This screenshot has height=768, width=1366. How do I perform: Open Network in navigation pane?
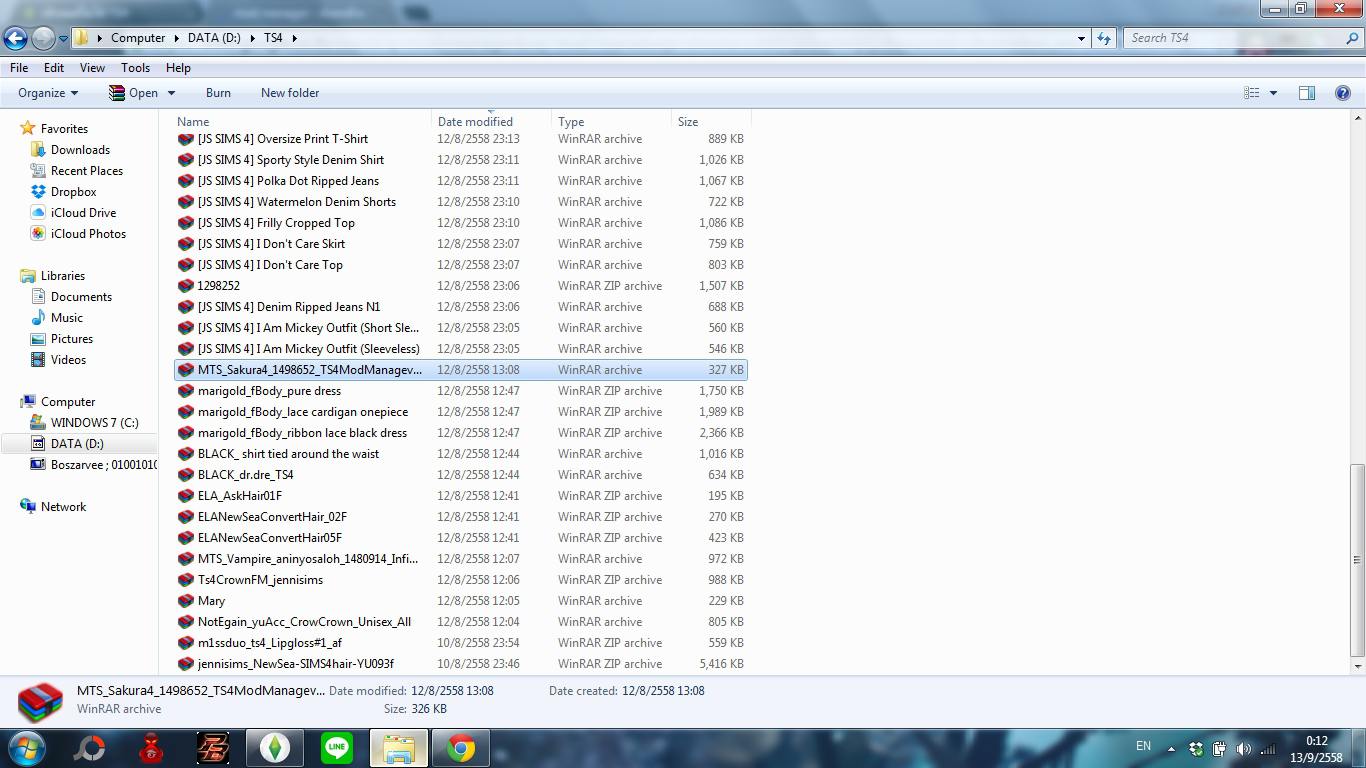(63, 507)
